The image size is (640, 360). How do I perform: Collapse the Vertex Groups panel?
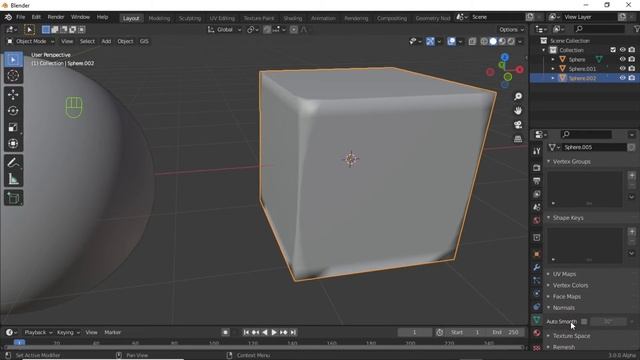[x=571, y=162]
